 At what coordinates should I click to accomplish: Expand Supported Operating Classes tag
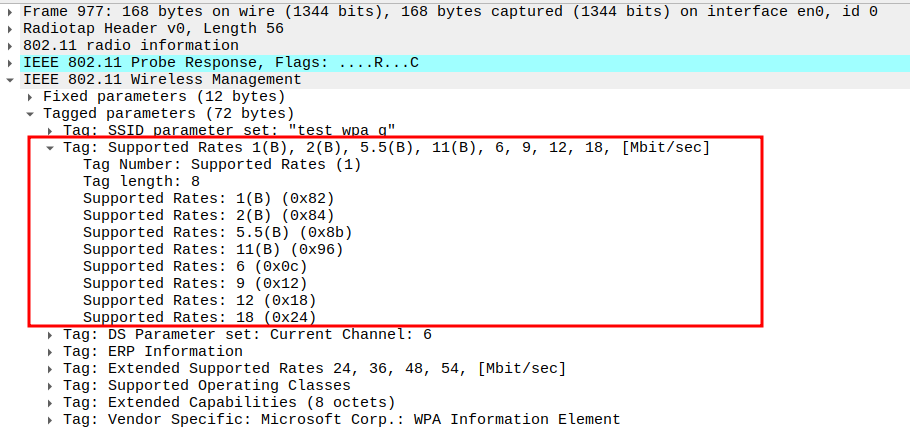pyautogui.click(x=51, y=385)
